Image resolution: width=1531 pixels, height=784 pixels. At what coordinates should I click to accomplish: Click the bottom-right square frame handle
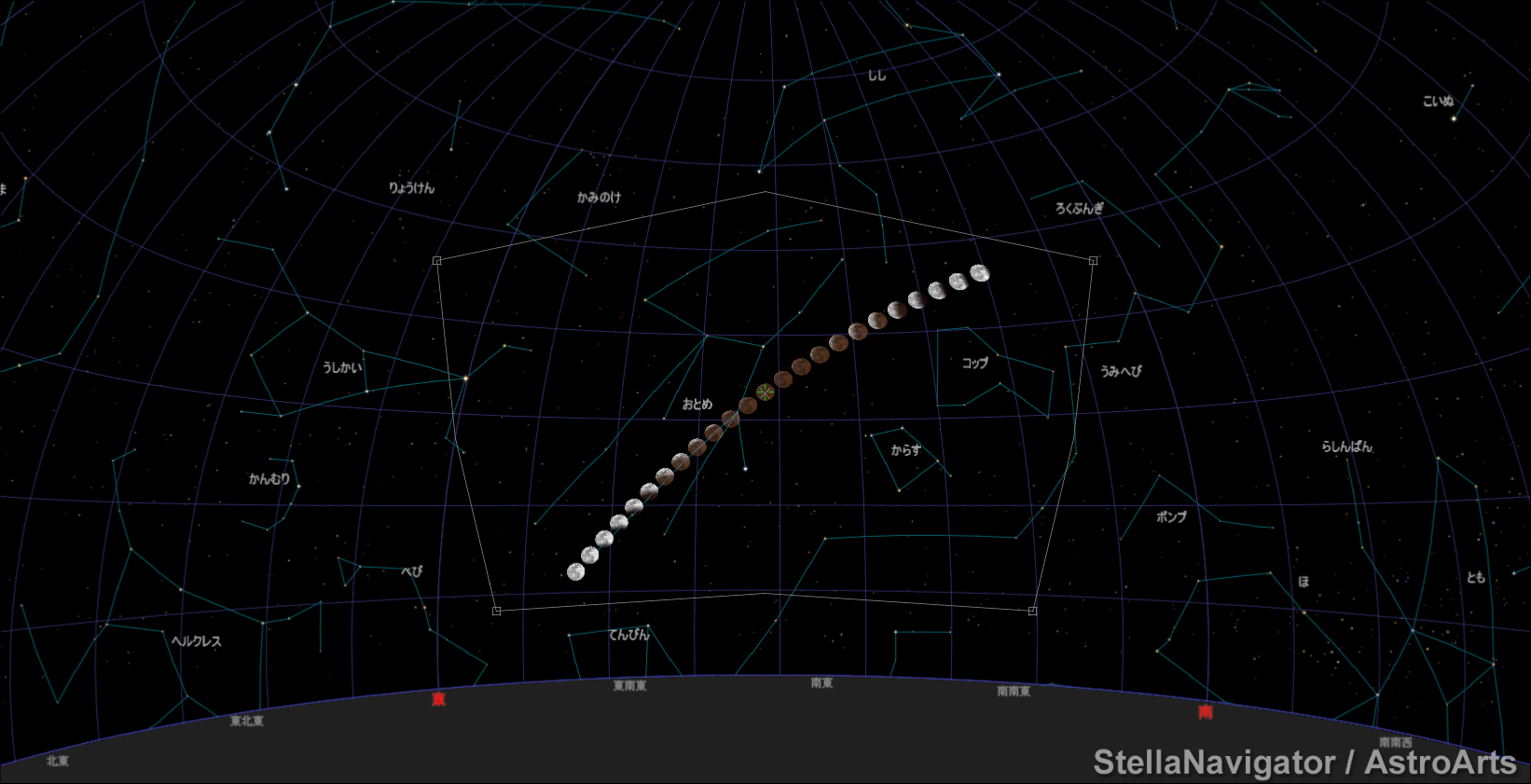click(x=1032, y=612)
